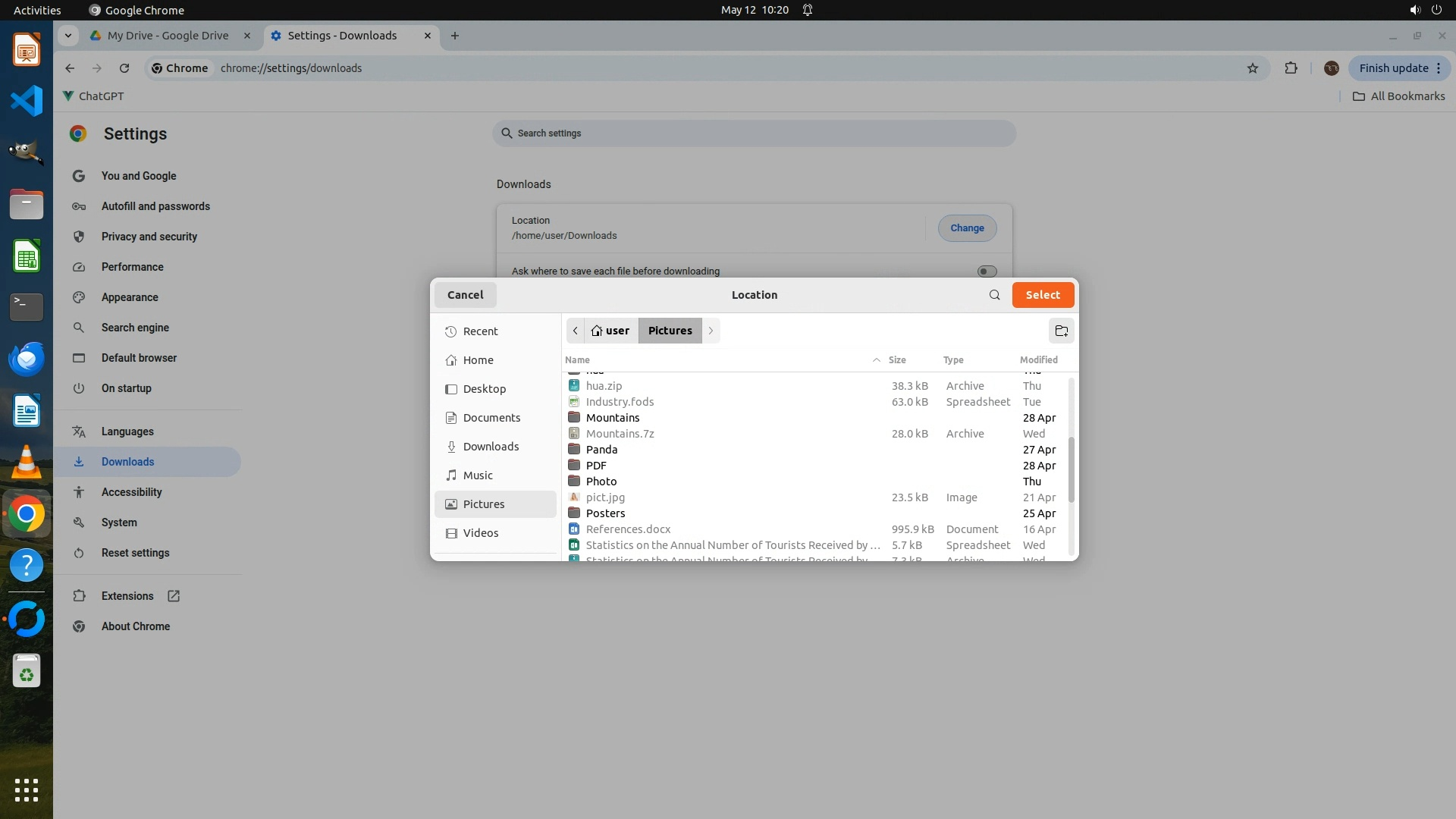Image resolution: width=1456 pixels, height=819 pixels.
Task: Open external Extensions link icon
Action: point(174,596)
